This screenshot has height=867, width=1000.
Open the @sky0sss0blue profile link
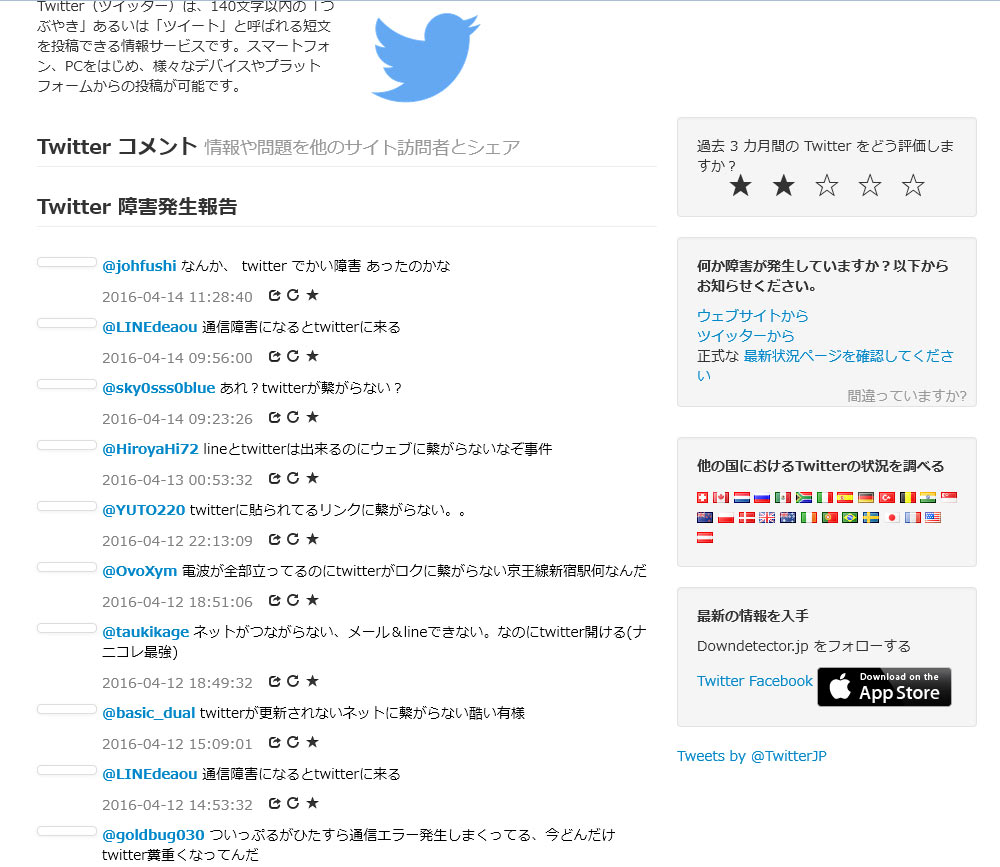point(159,388)
